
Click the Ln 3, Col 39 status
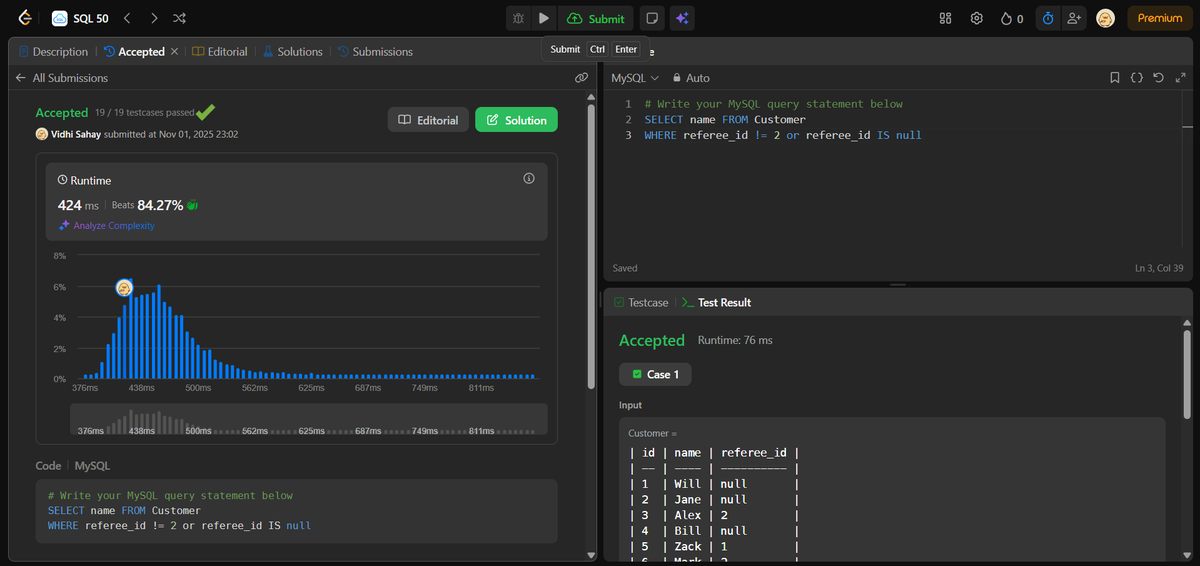point(1159,268)
